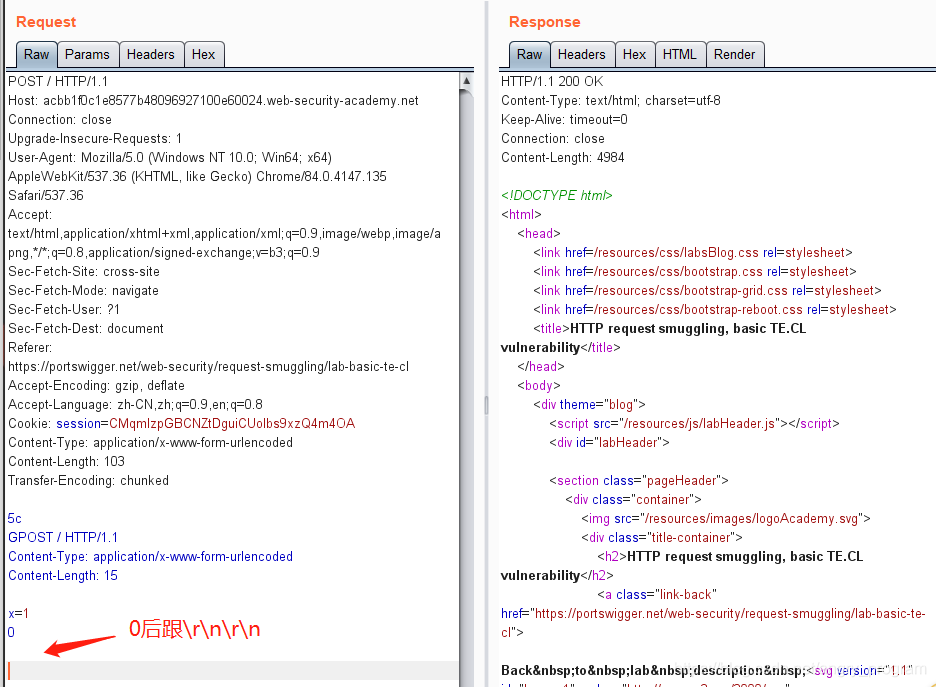This screenshot has height=687, width=936.
Task: Click the section class pageHeader line
Action: pos(639,480)
